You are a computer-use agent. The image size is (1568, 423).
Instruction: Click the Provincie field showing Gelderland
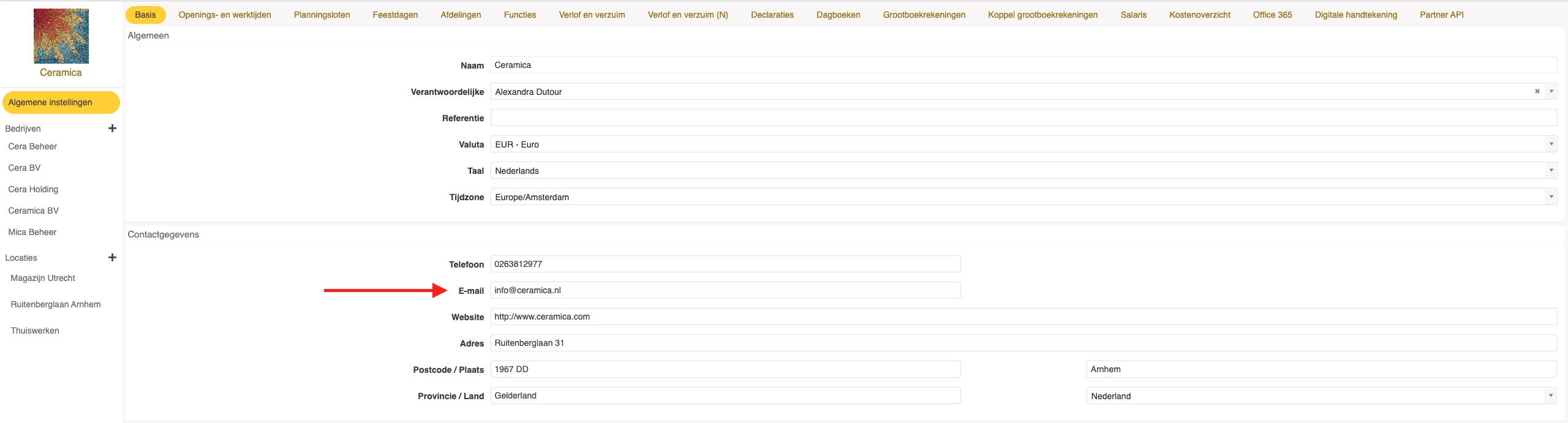tap(725, 395)
